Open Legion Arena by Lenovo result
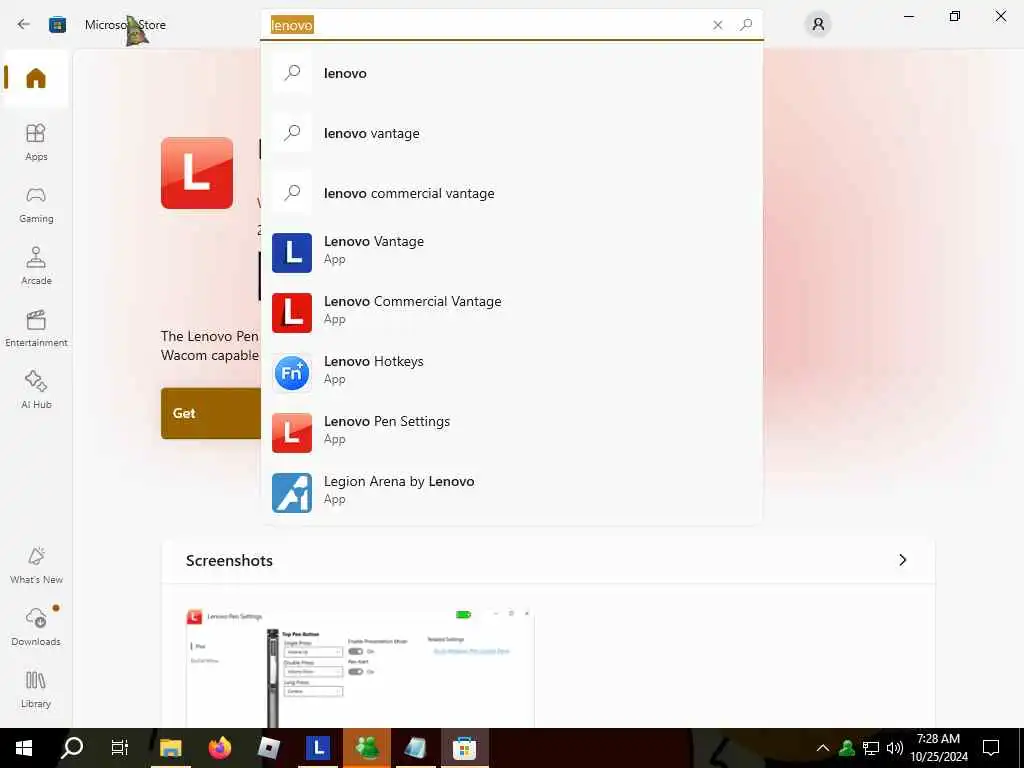Viewport: 1024px width, 768px height. coord(511,492)
